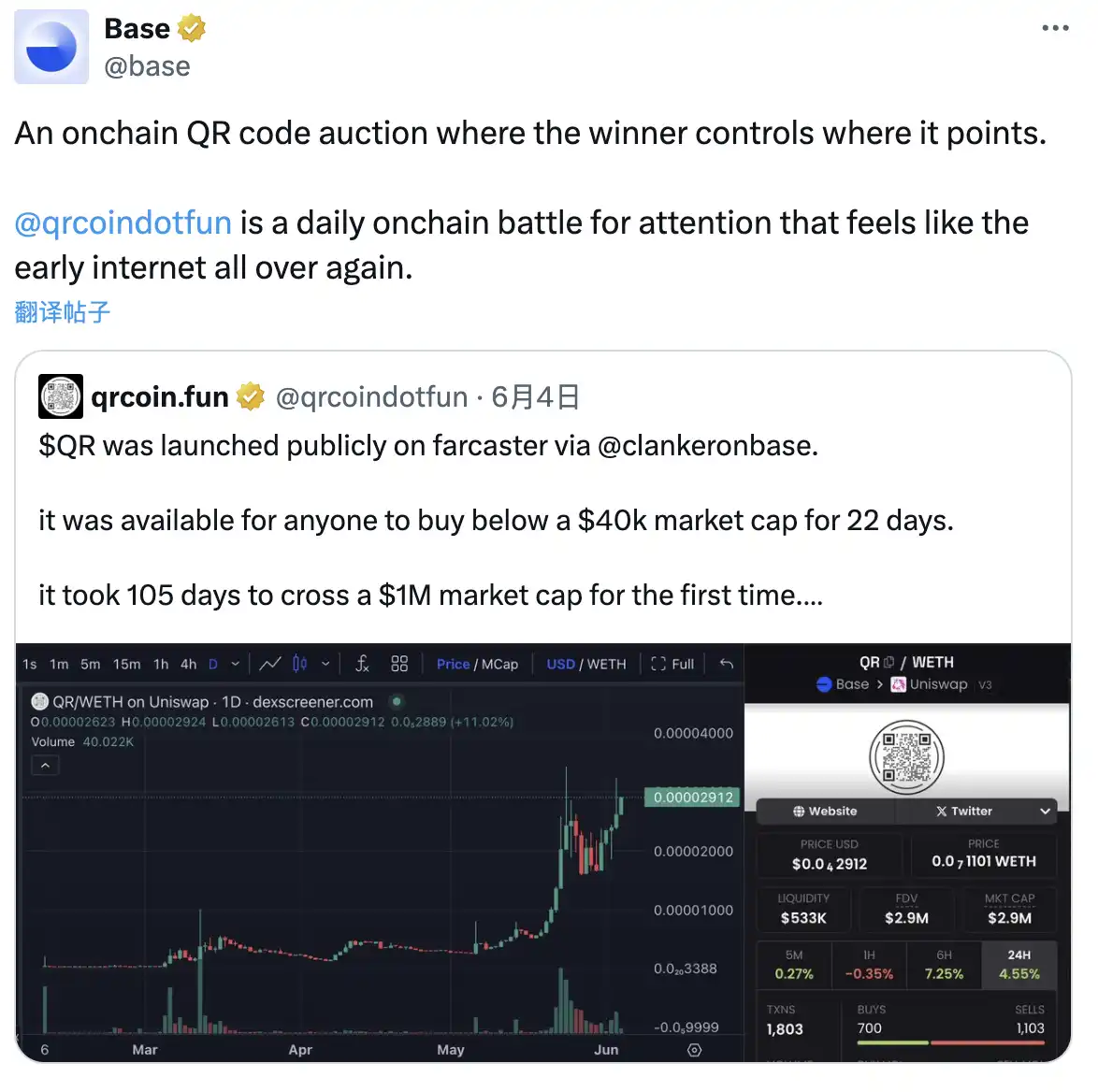1098x1092 pixels.
Task: Open chart settings gear near time axis
Action: (x=694, y=1050)
